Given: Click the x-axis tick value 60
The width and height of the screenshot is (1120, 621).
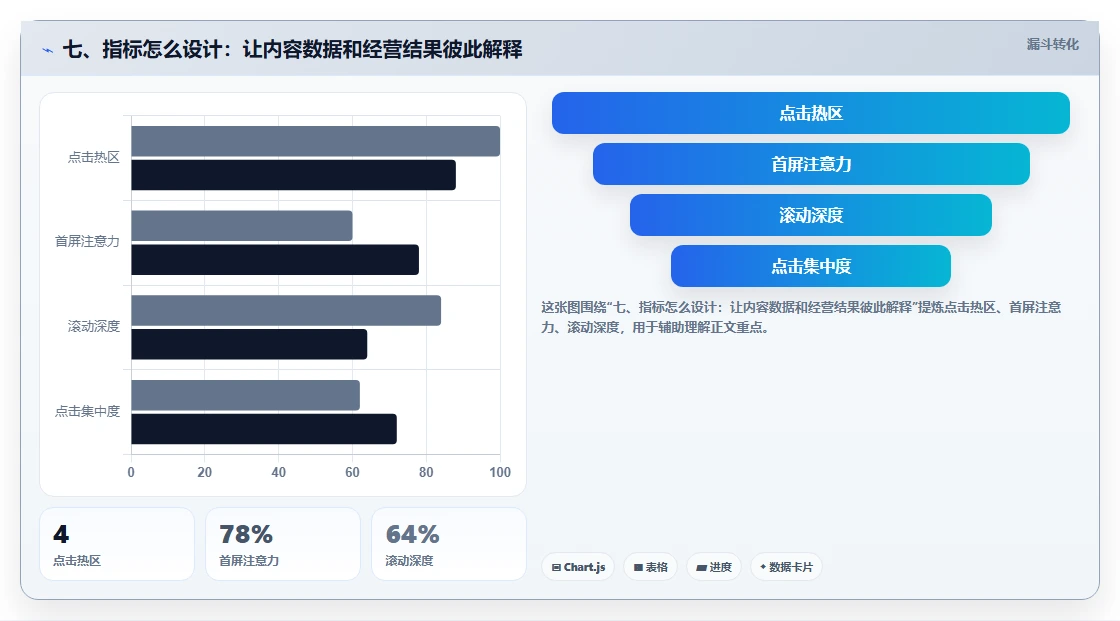Looking at the screenshot, I should pos(352,472).
